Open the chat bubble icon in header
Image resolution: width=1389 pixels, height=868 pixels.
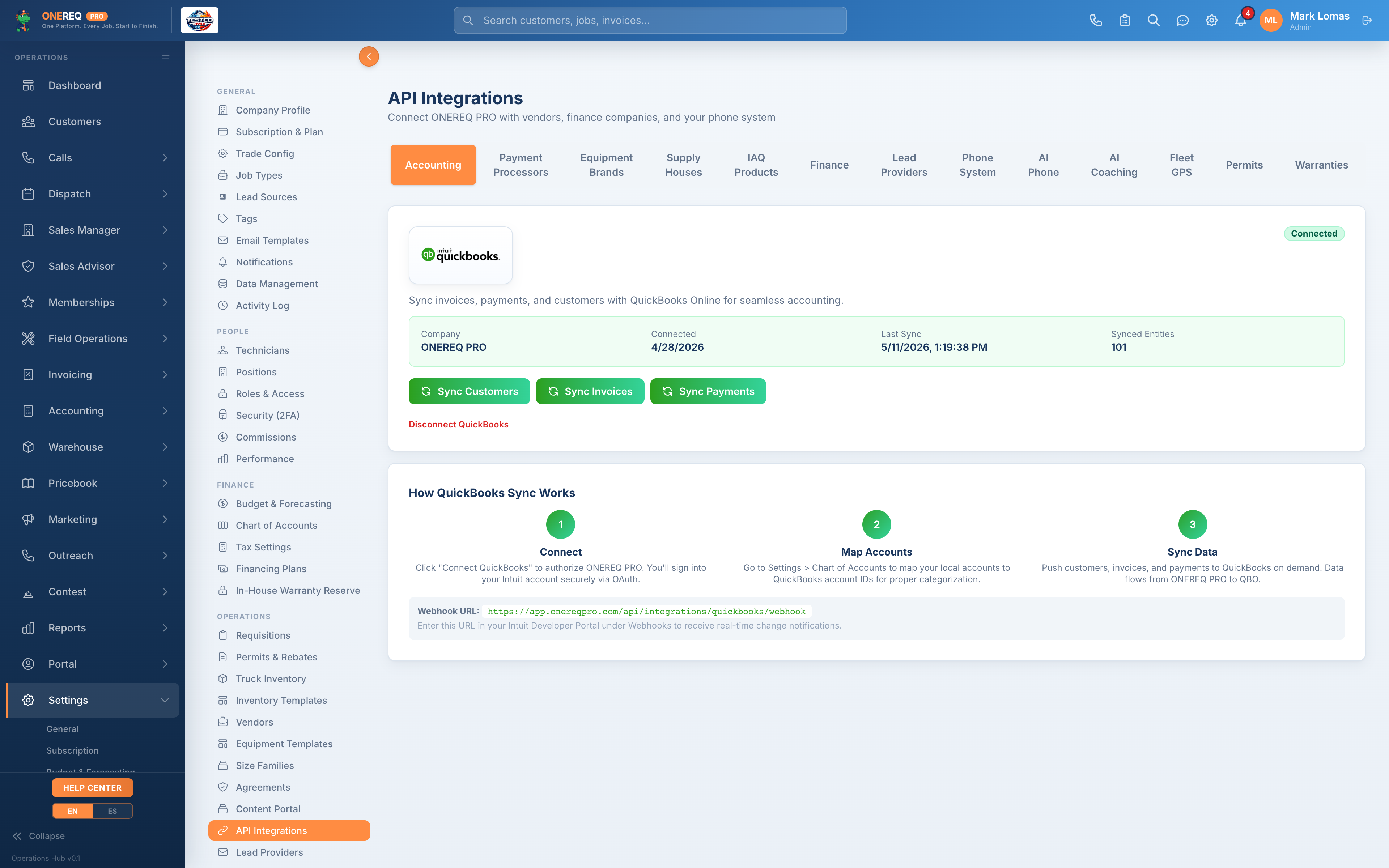click(1182, 20)
